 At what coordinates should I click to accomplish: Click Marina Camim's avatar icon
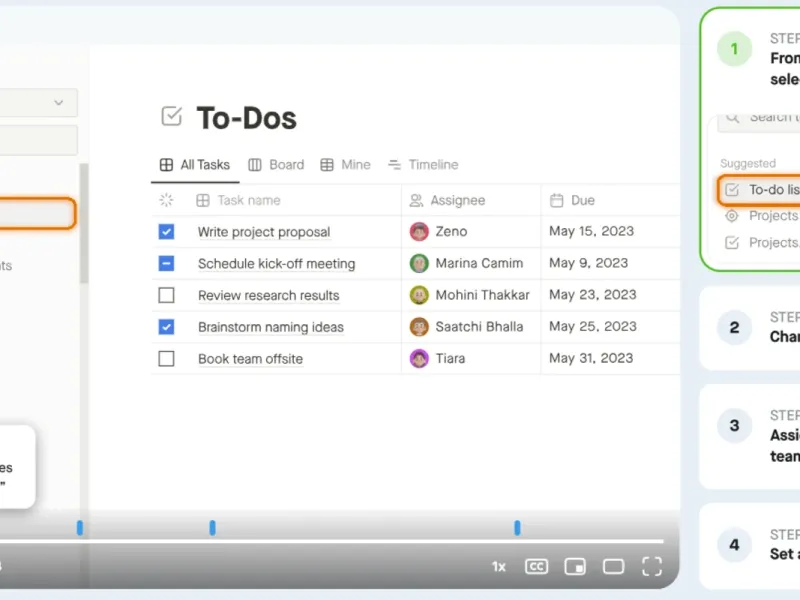[x=419, y=263]
